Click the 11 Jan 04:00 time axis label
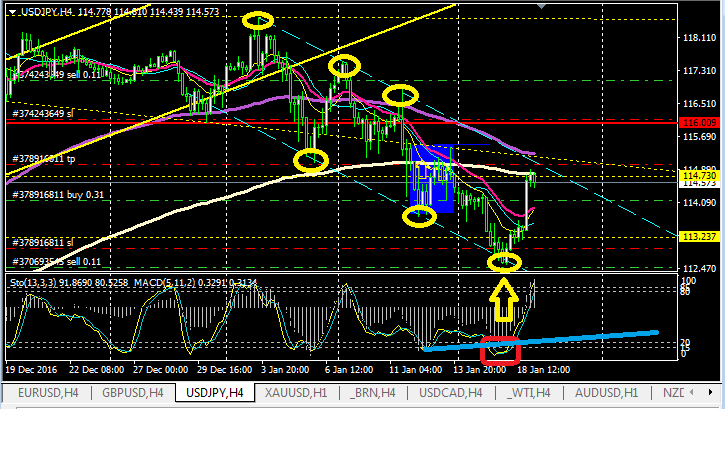The width and height of the screenshot is (725, 476). 415,370
